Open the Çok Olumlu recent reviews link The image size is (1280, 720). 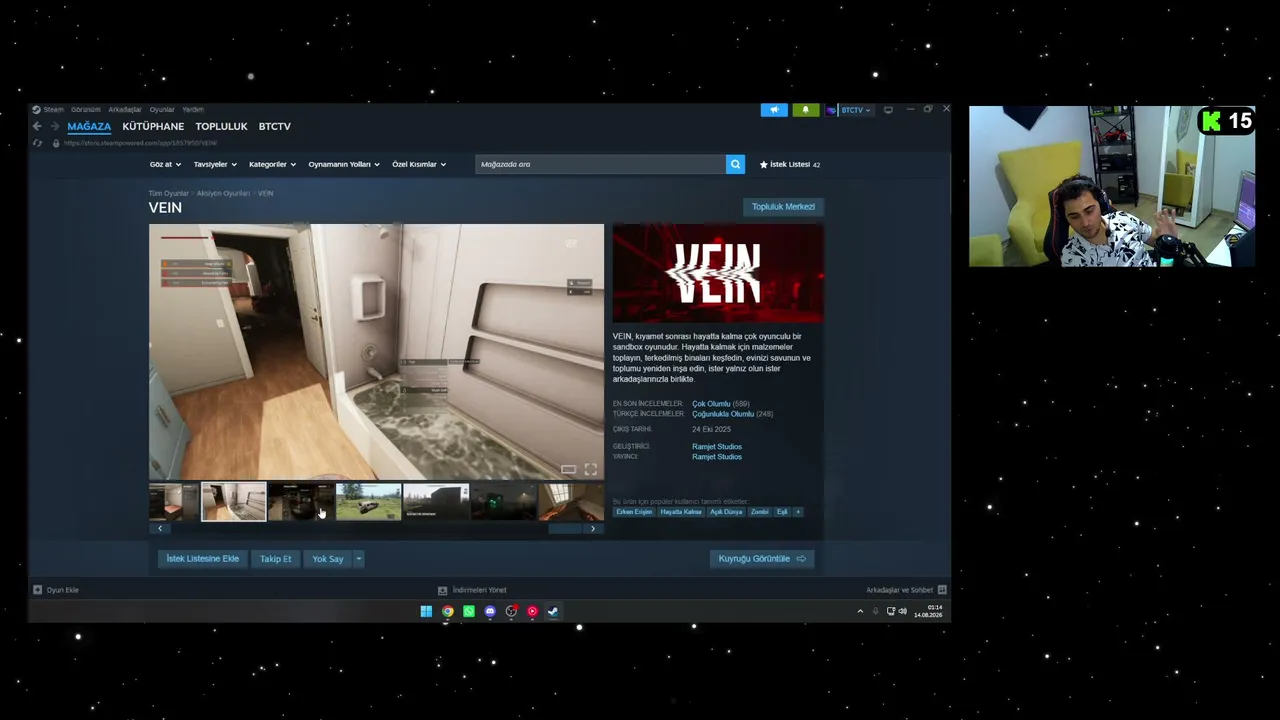click(711, 404)
